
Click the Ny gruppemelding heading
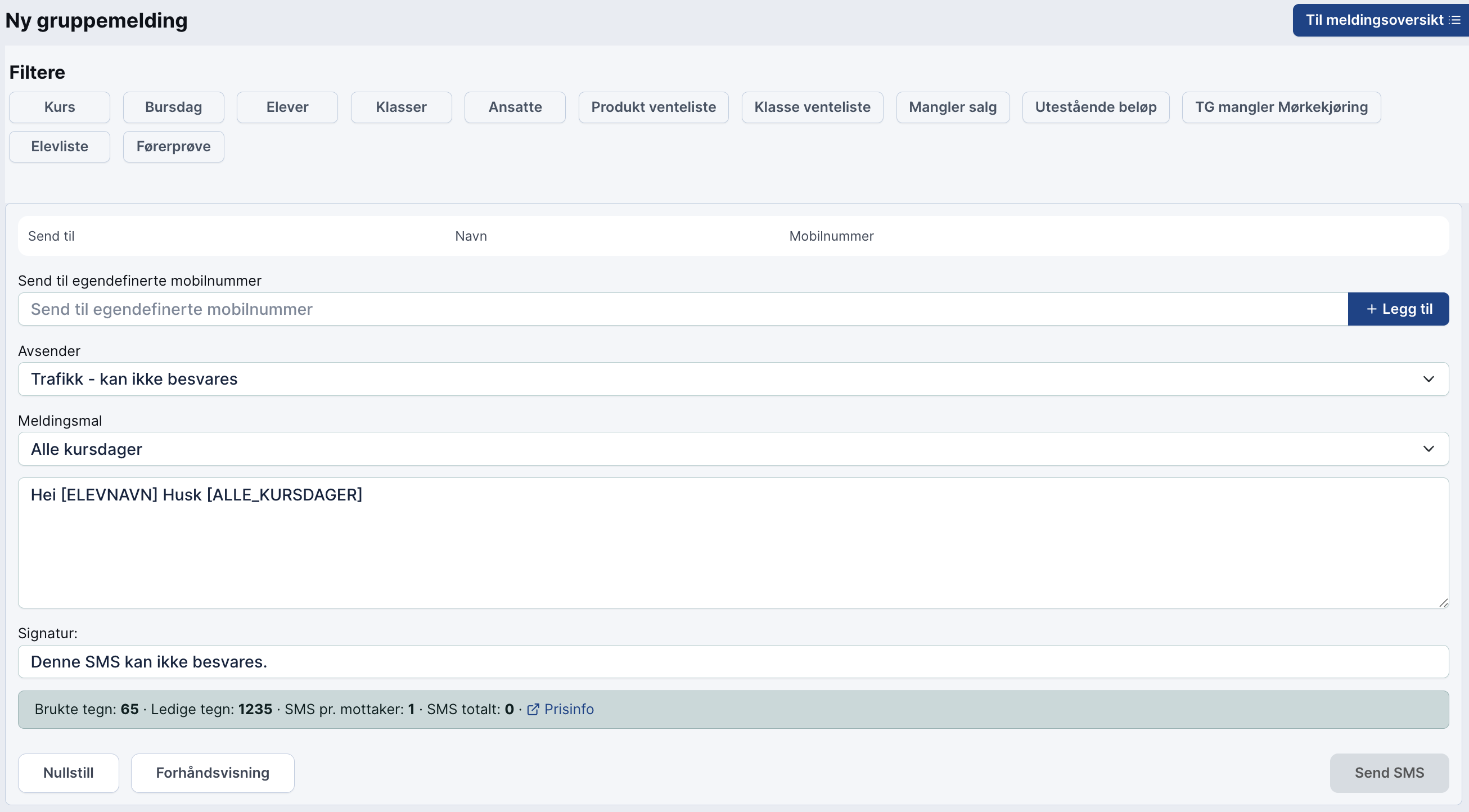pyautogui.click(x=96, y=21)
